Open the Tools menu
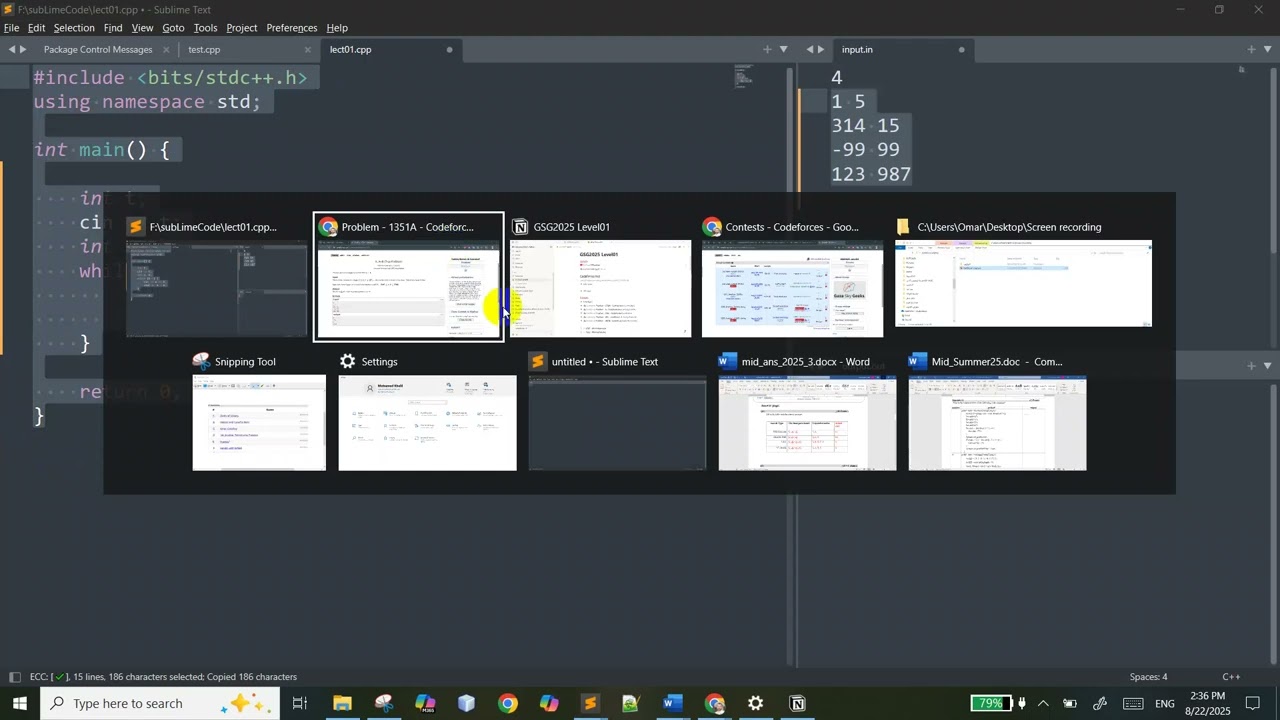 [x=205, y=28]
